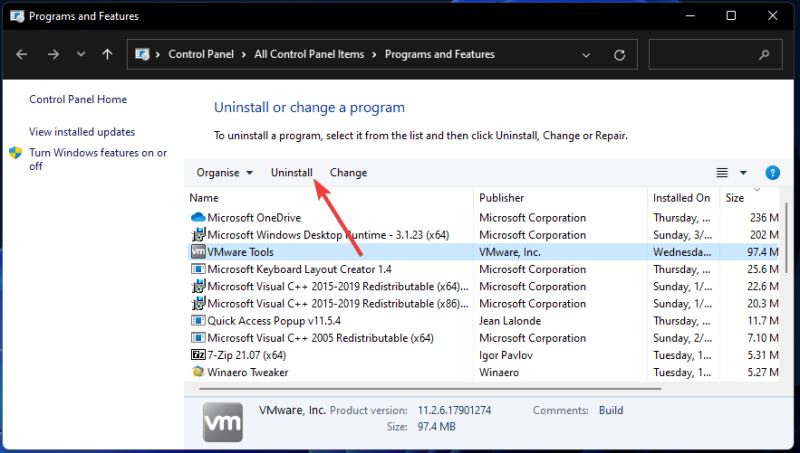Screen dimensions: 800x453
Task: Click the address bar Control Panel icon
Action: [x=142, y=54]
